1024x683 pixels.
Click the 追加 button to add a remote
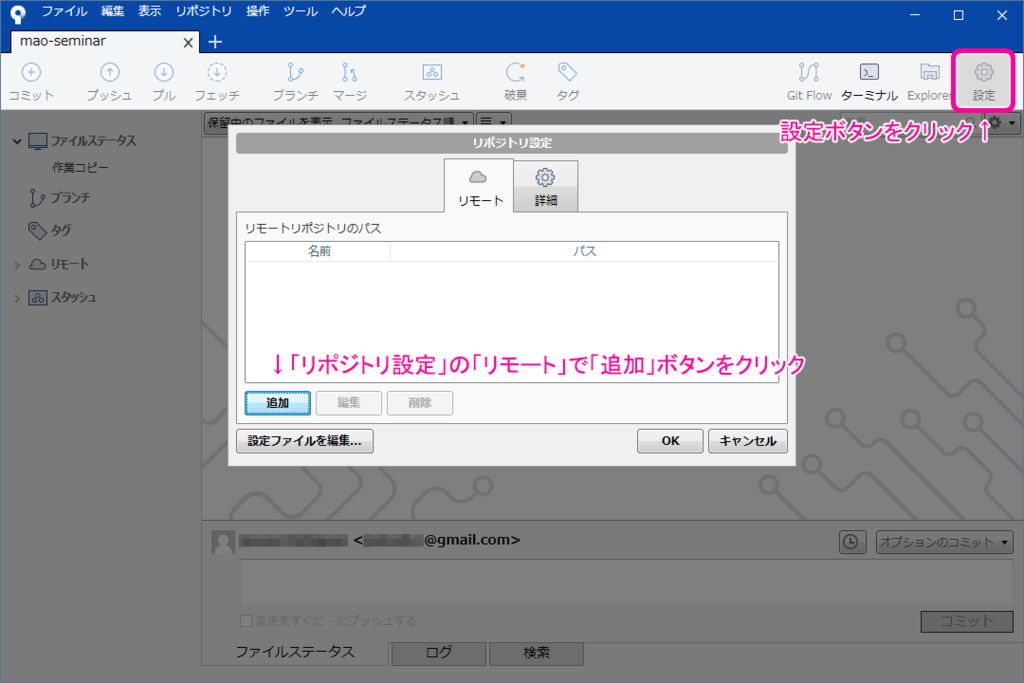[x=277, y=402]
